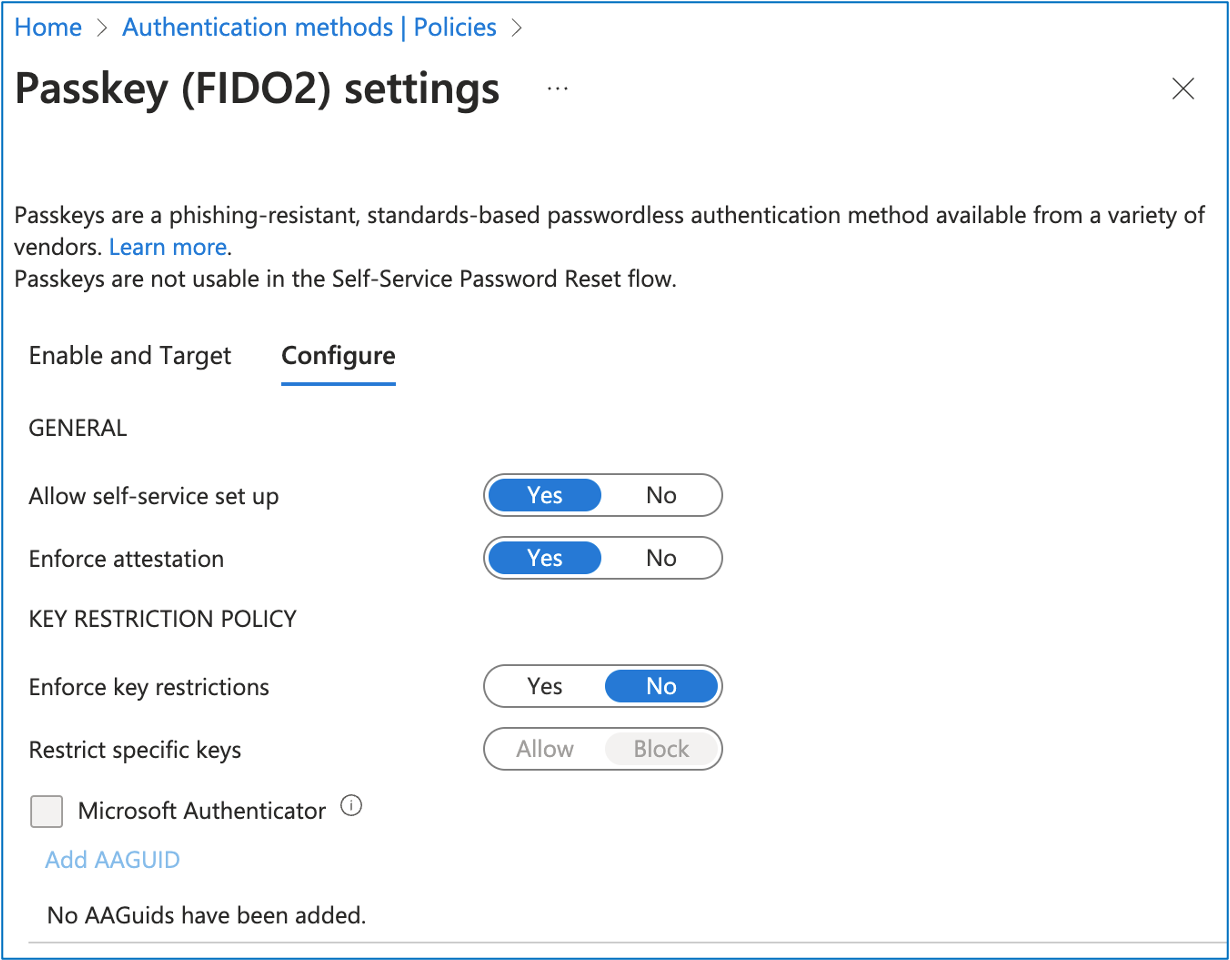Click the info icon next to Microsoft Authenticator

click(x=351, y=806)
